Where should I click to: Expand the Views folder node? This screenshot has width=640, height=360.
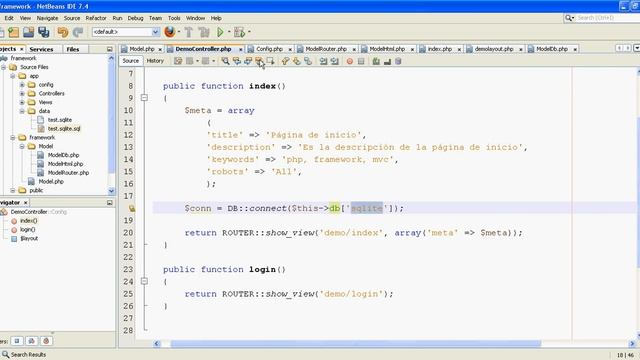point(22,102)
